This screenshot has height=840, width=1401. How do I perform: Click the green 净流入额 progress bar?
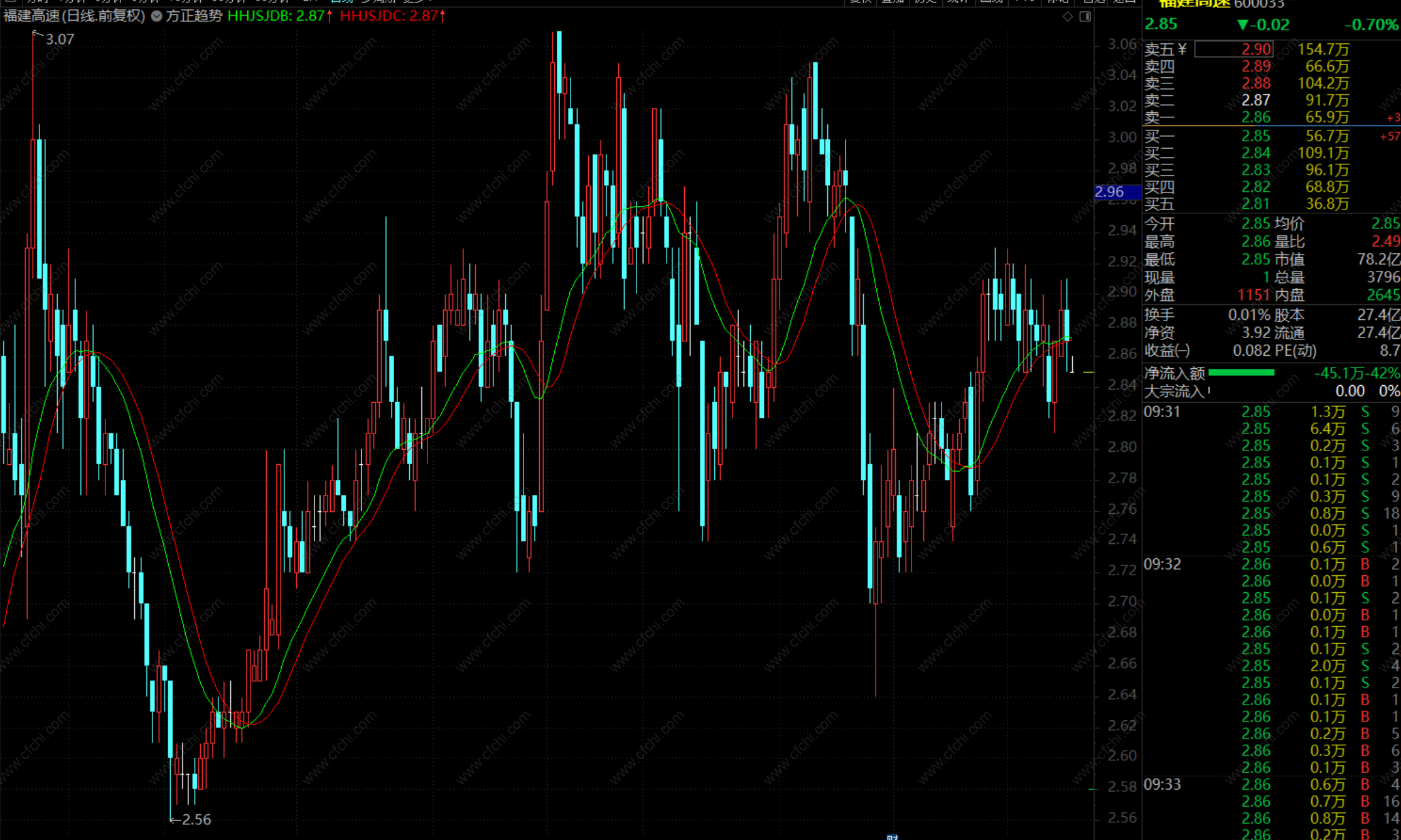[1241, 373]
